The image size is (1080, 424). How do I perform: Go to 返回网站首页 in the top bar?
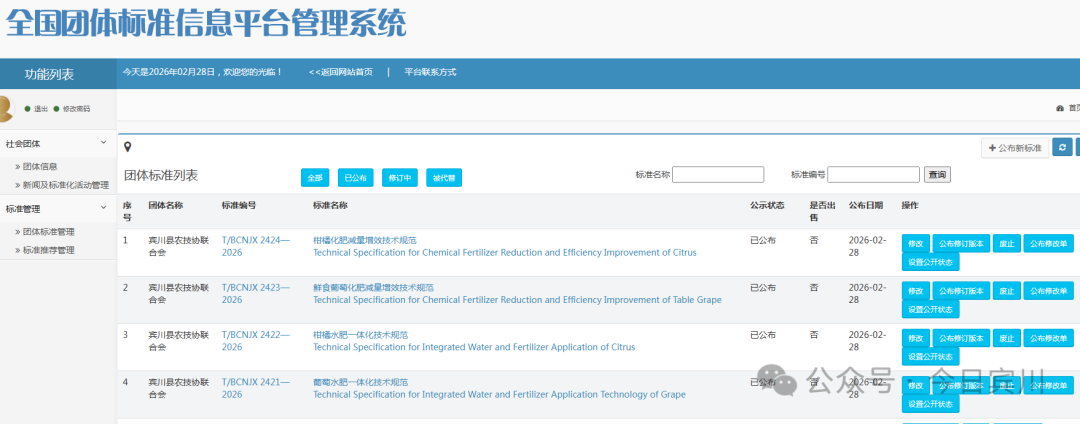[341, 72]
